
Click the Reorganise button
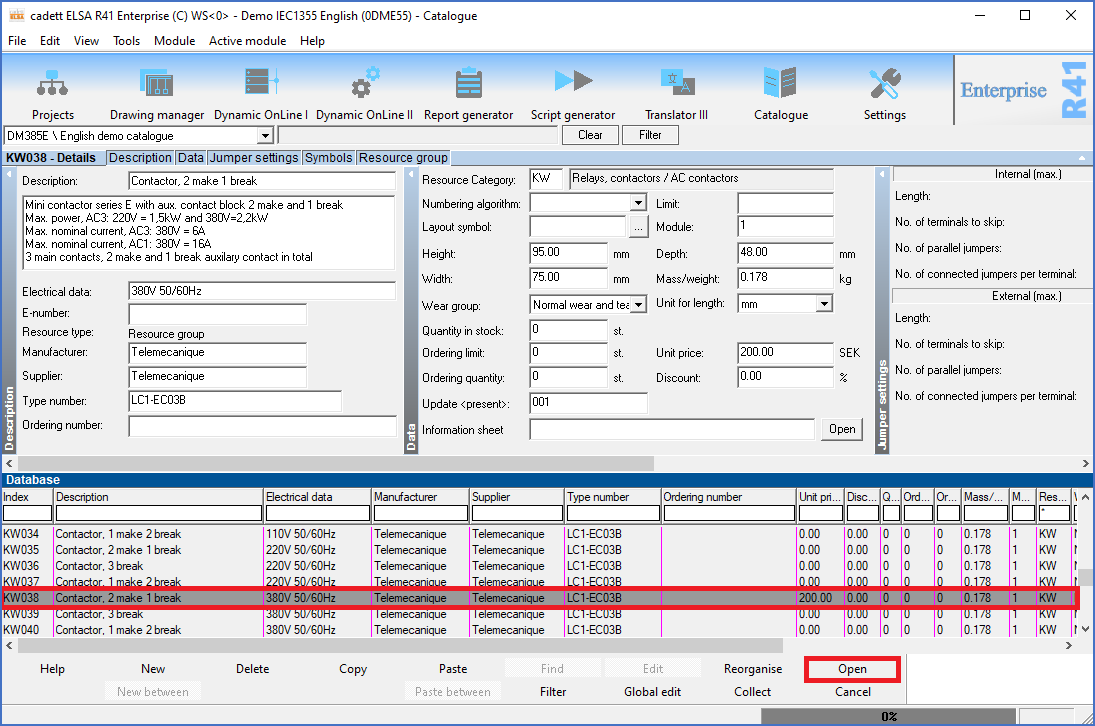pyautogui.click(x=753, y=669)
